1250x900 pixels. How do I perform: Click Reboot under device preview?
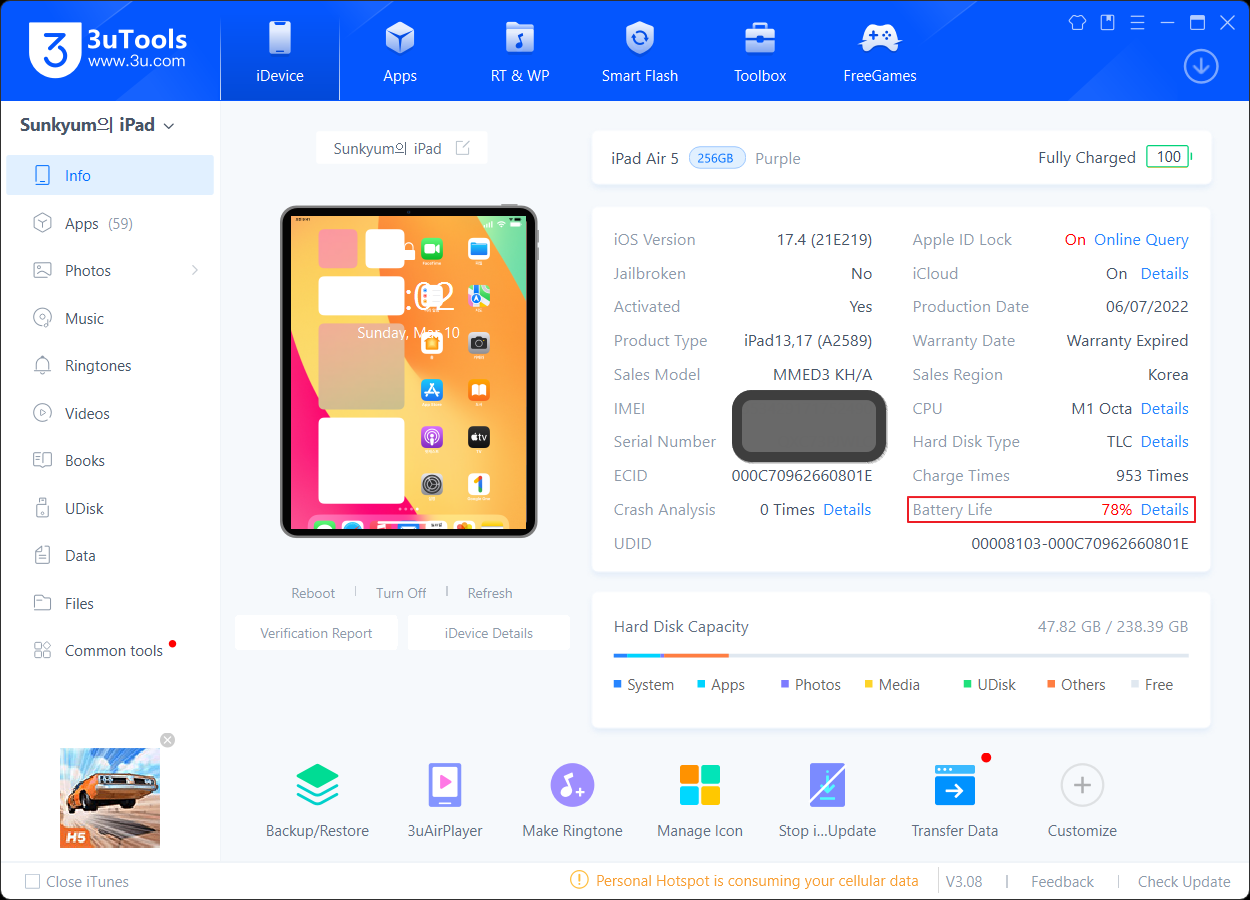[x=313, y=593]
